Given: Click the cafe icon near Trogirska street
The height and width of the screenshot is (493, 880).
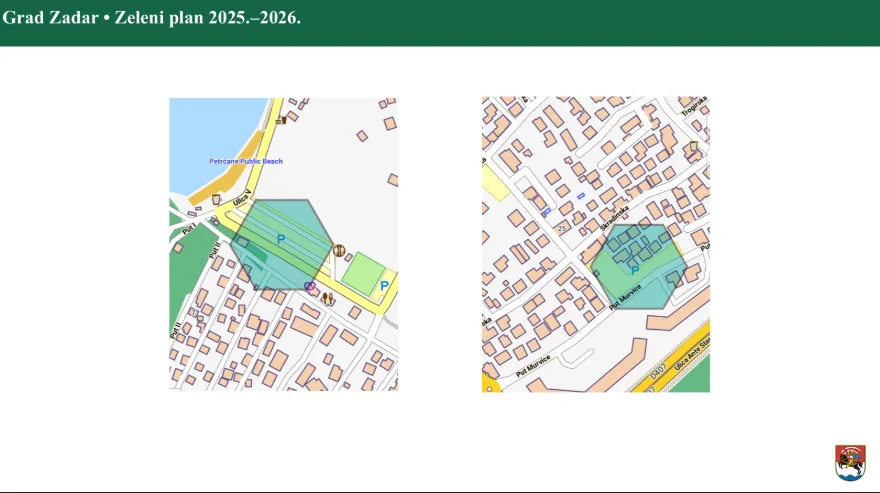Looking at the screenshot, I should coord(694,146).
